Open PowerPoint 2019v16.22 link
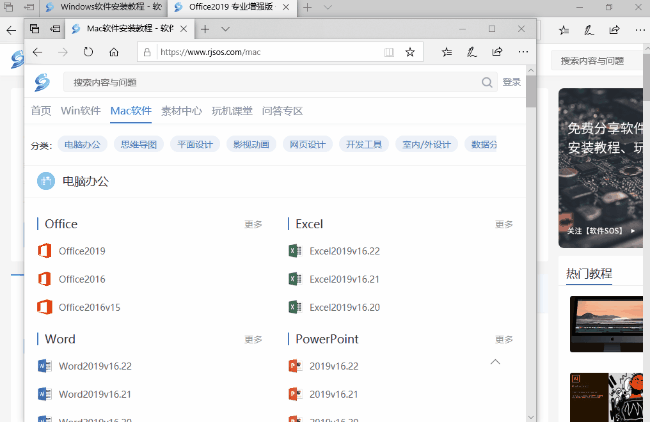 coord(334,366)
